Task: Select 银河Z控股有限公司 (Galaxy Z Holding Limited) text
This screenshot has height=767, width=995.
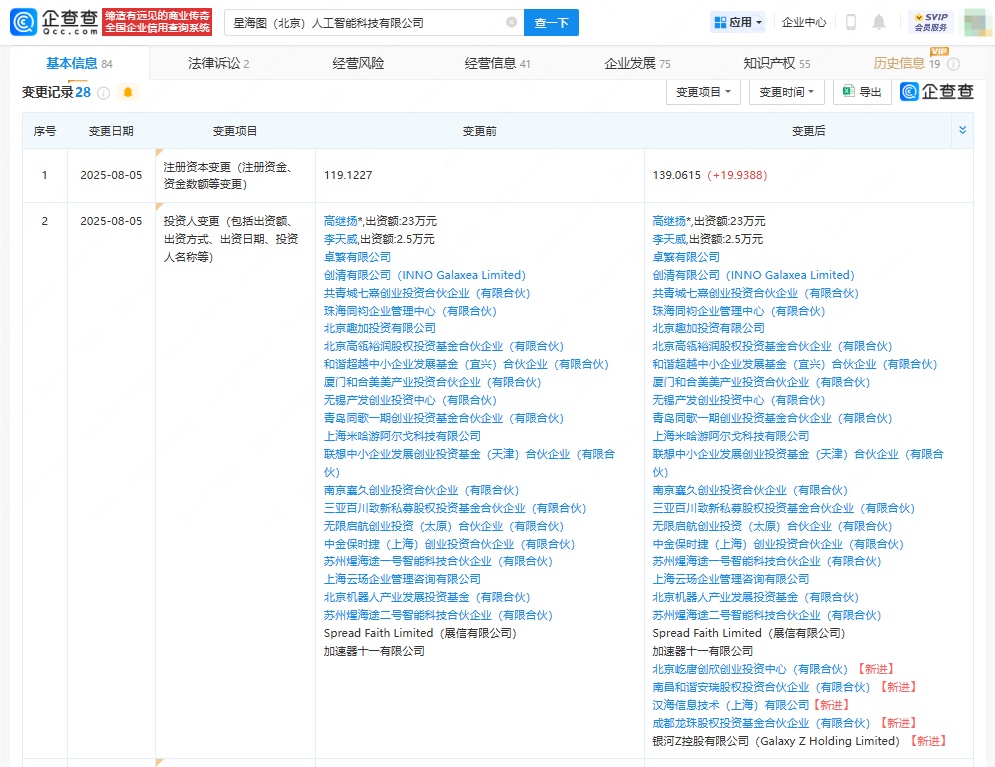Action: tap(776, 741)
